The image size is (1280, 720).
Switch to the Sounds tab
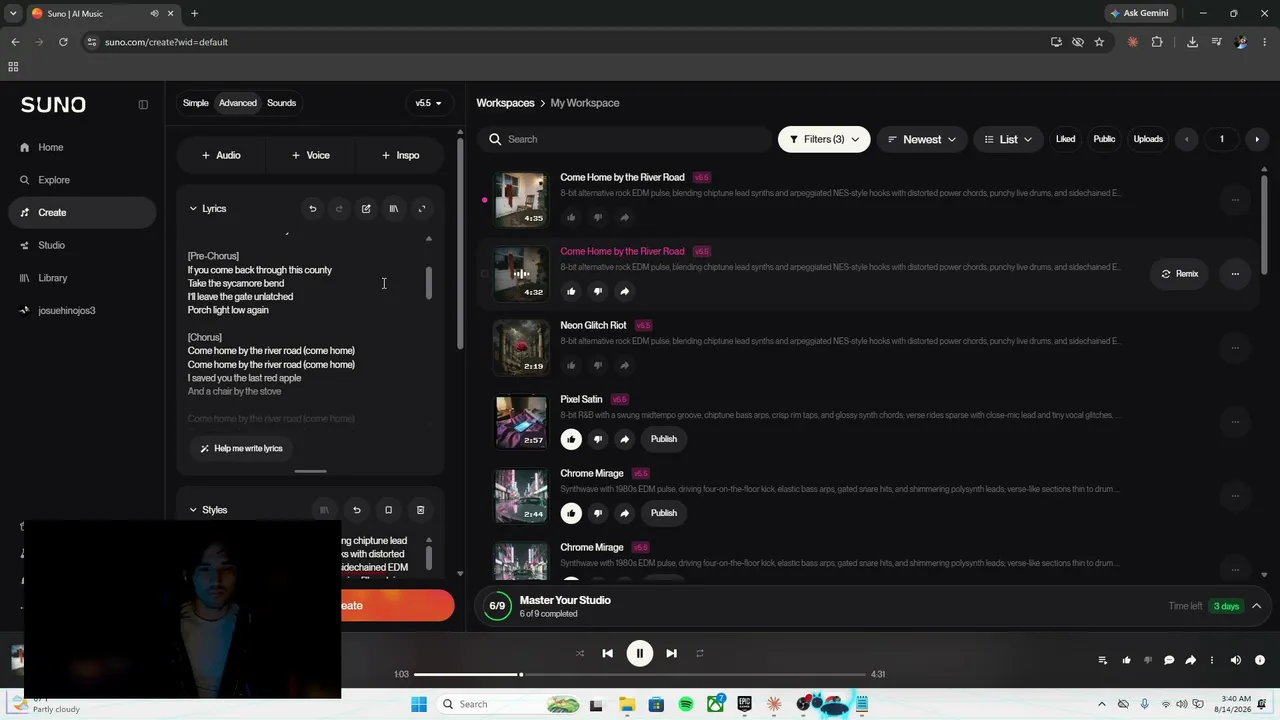click(x=281, y=103)
